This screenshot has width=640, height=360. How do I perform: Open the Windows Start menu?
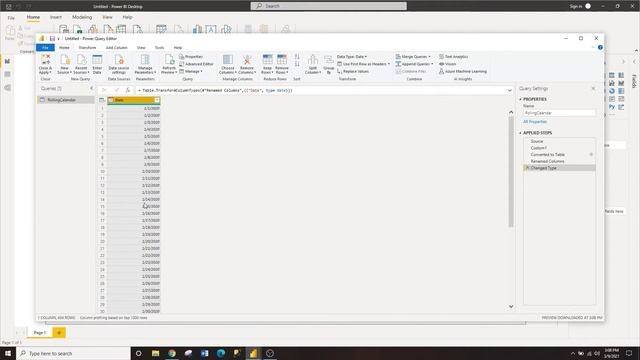click(7, 353)
